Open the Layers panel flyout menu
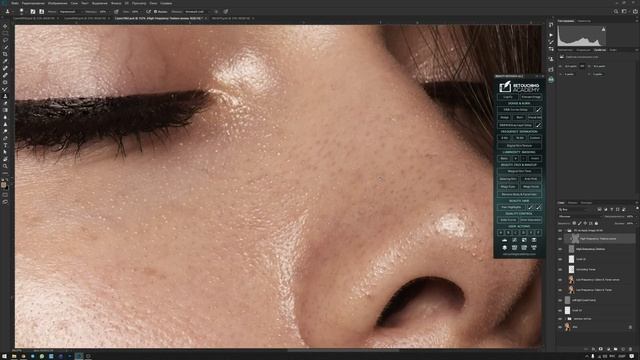Screen dimensions: 640x360 coord(637,202)
